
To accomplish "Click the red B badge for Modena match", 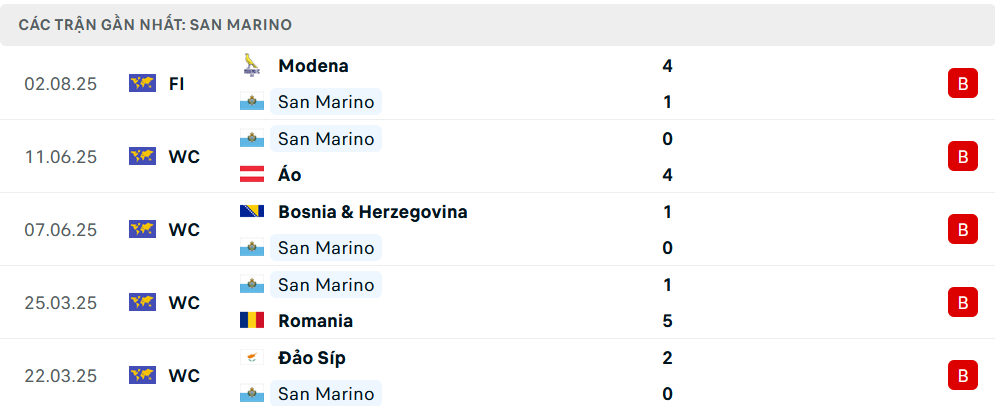I will [962, 84].
